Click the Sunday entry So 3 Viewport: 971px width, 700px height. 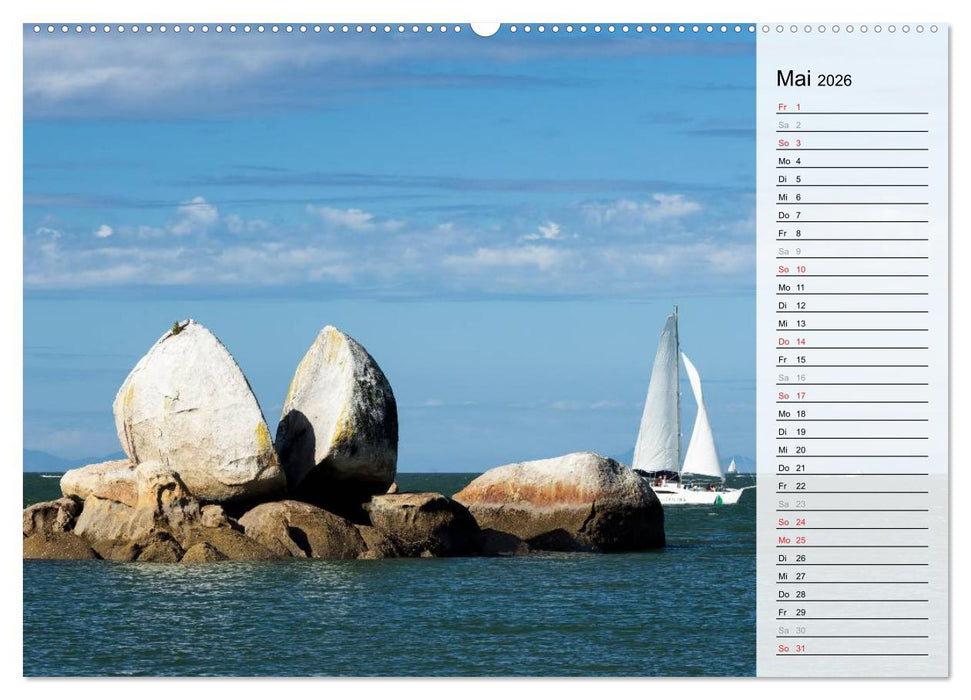tap(790, 142)
